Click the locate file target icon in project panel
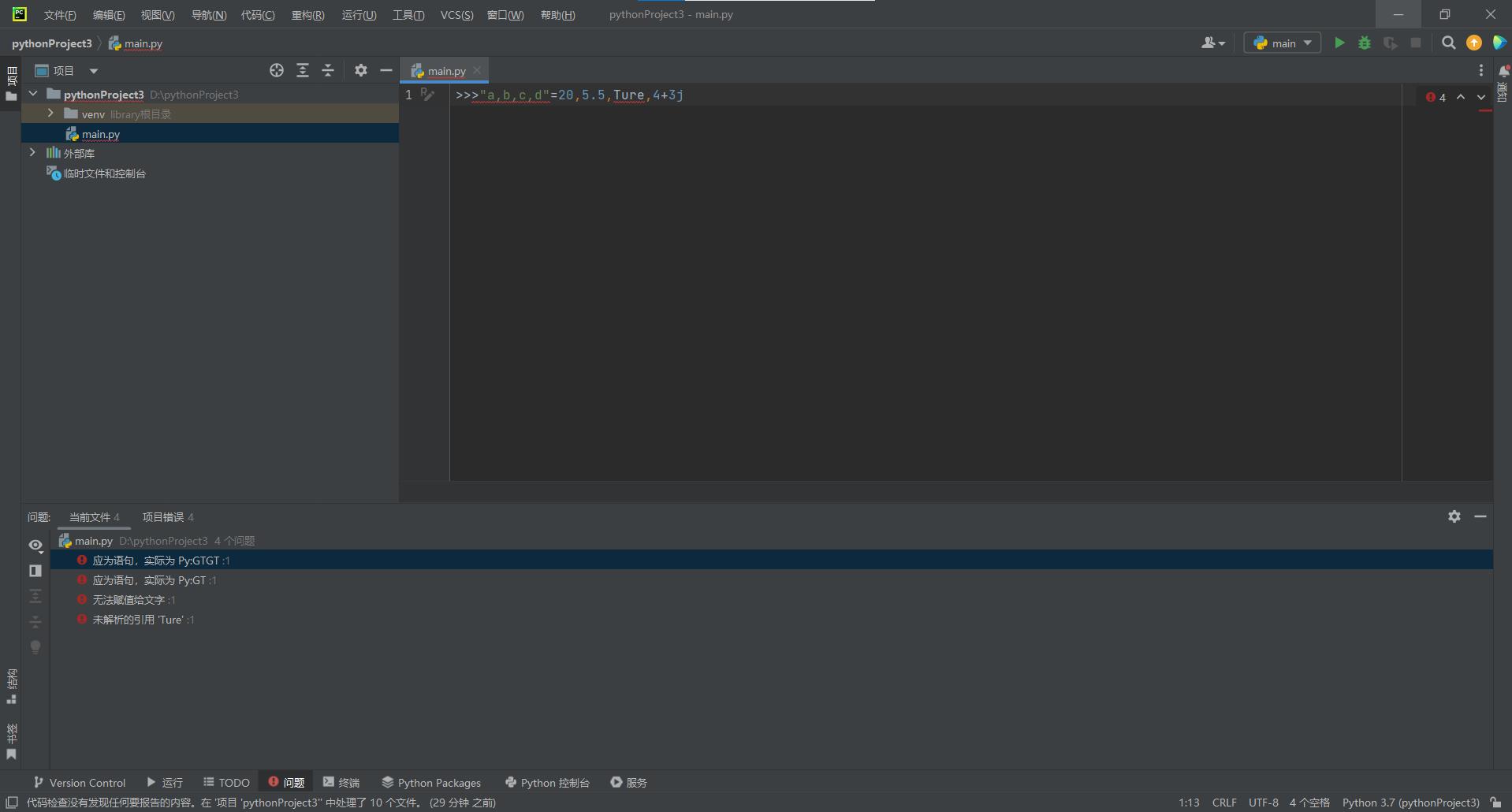Image resolution: width=1512 pixels, height=812 pixels. point(276,71)
